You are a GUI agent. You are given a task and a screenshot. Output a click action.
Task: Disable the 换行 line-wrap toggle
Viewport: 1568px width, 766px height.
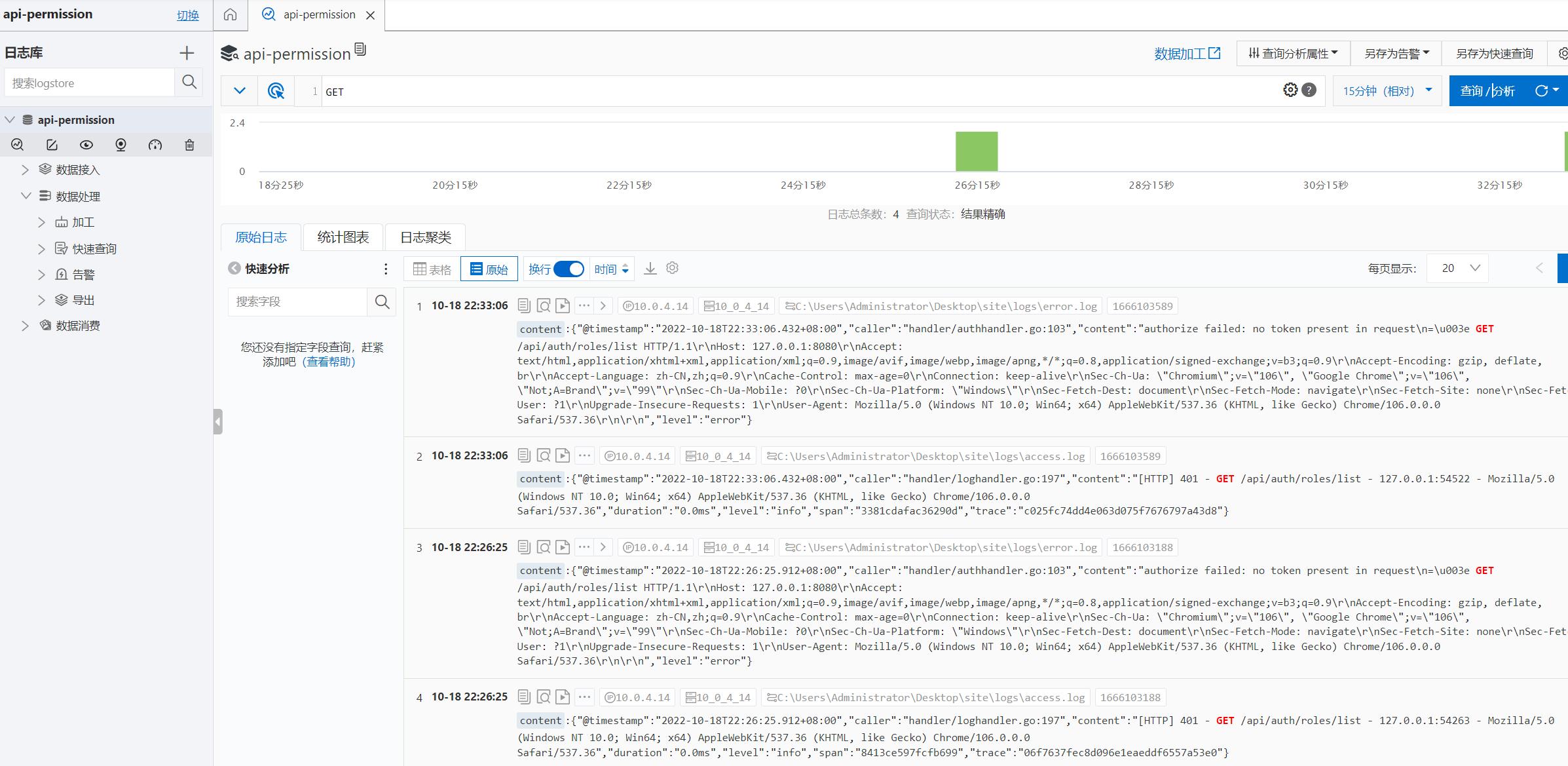pyautogui.click(x=569, y=269)
